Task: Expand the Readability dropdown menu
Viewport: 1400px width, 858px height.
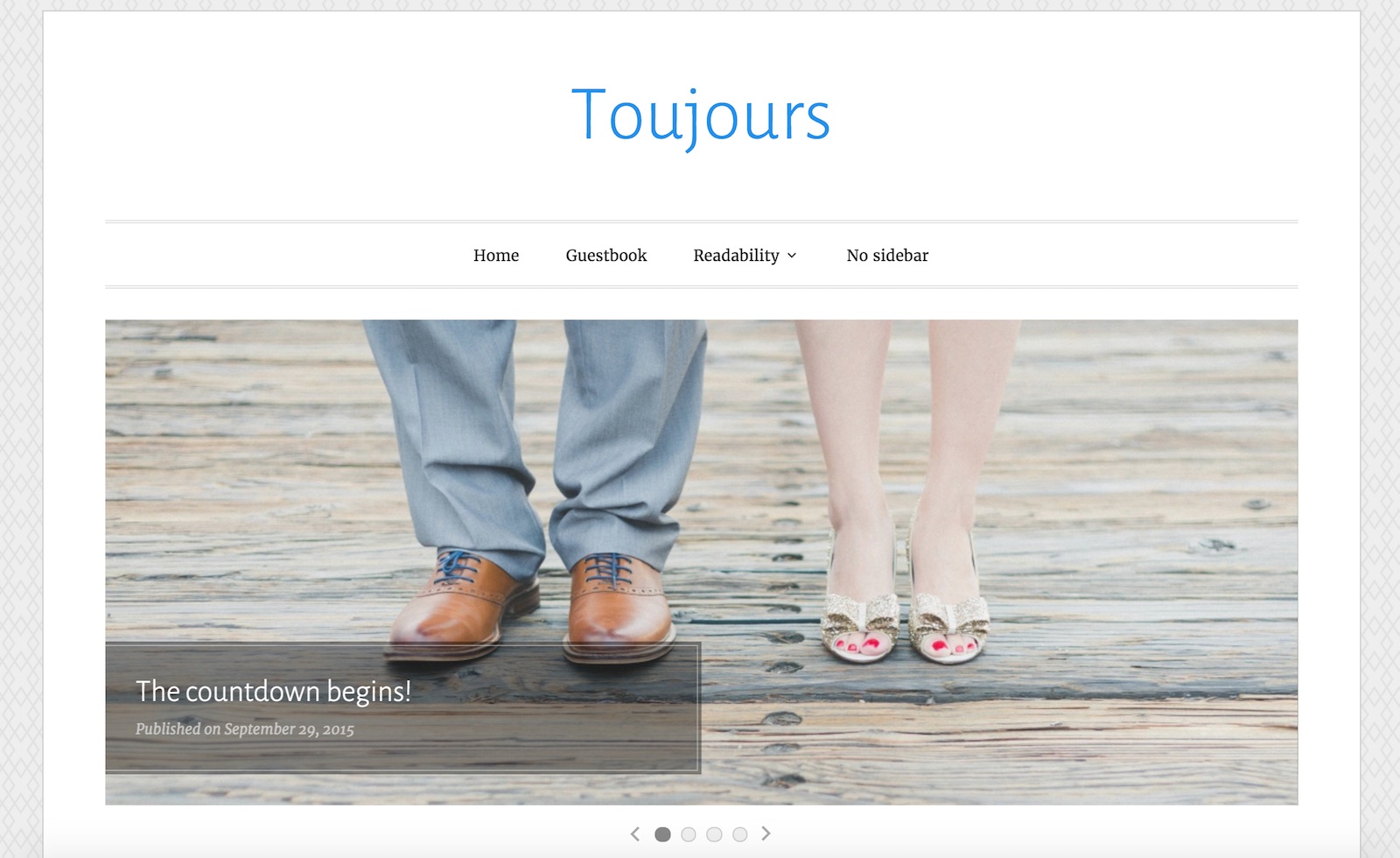Action: 736,256
